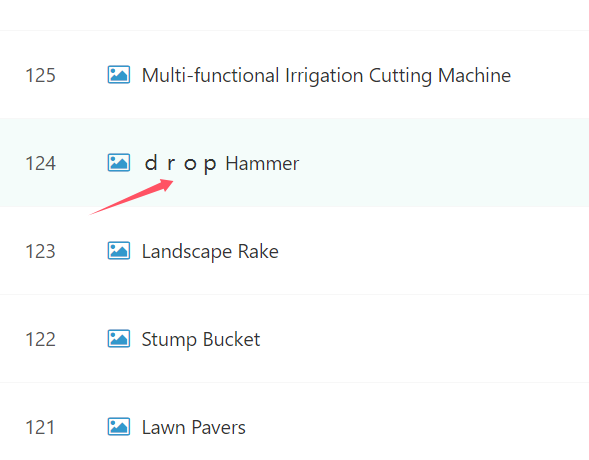
Task: Select ID number 124
Action: coord(40,163)
